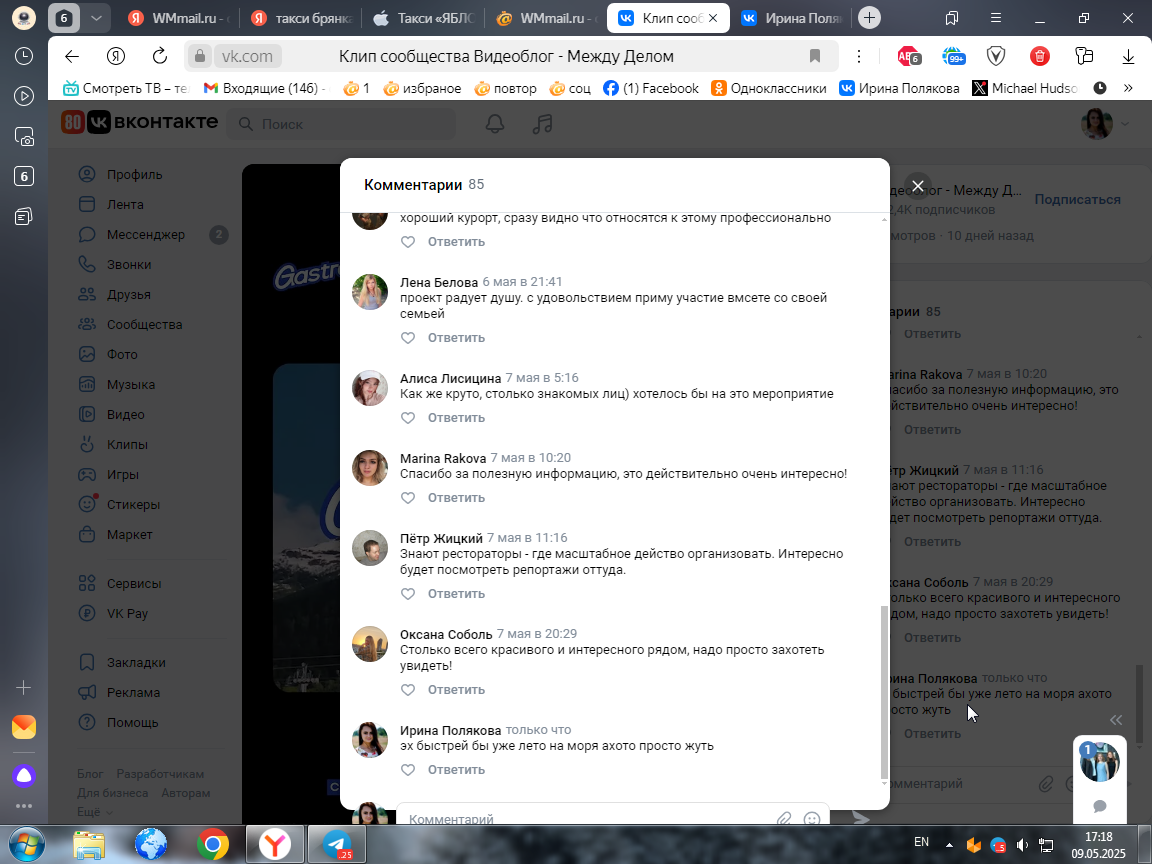Attach a file via paperclip icon in popup

tap(784, 818)
